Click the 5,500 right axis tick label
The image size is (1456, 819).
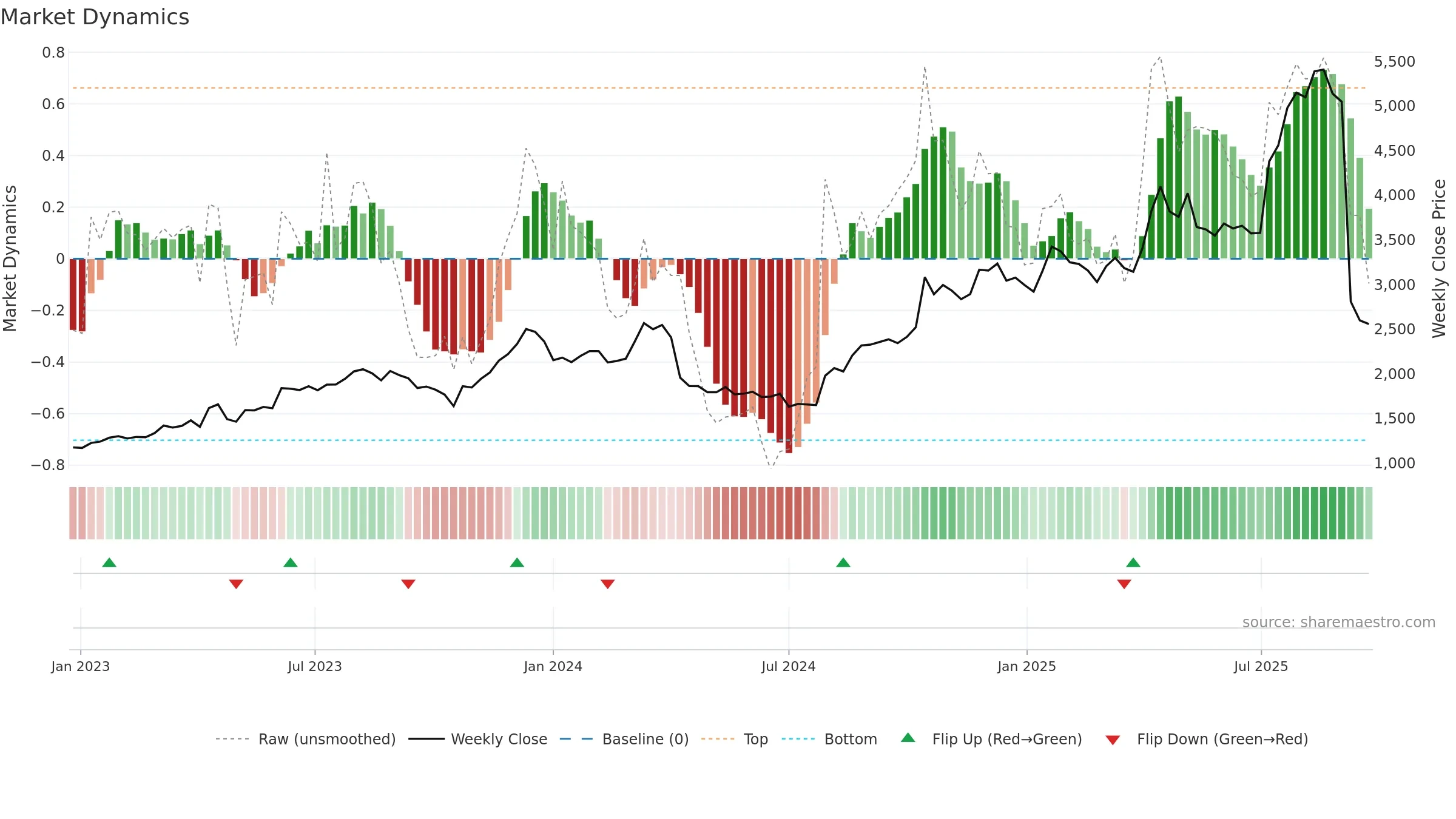click(1395, 61)
